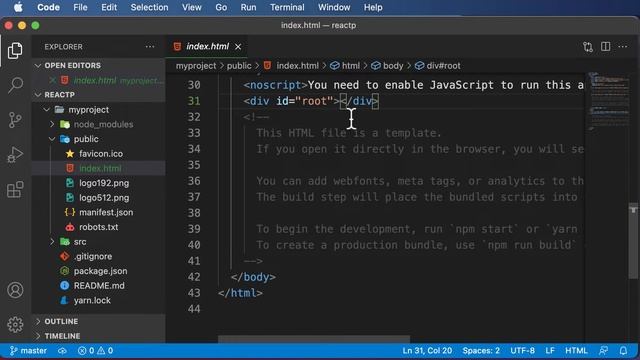The height and width of the screenshot is (360, 640).
Task: Open Explorer more actions ellipsis
Action: (x=150, y=47)
